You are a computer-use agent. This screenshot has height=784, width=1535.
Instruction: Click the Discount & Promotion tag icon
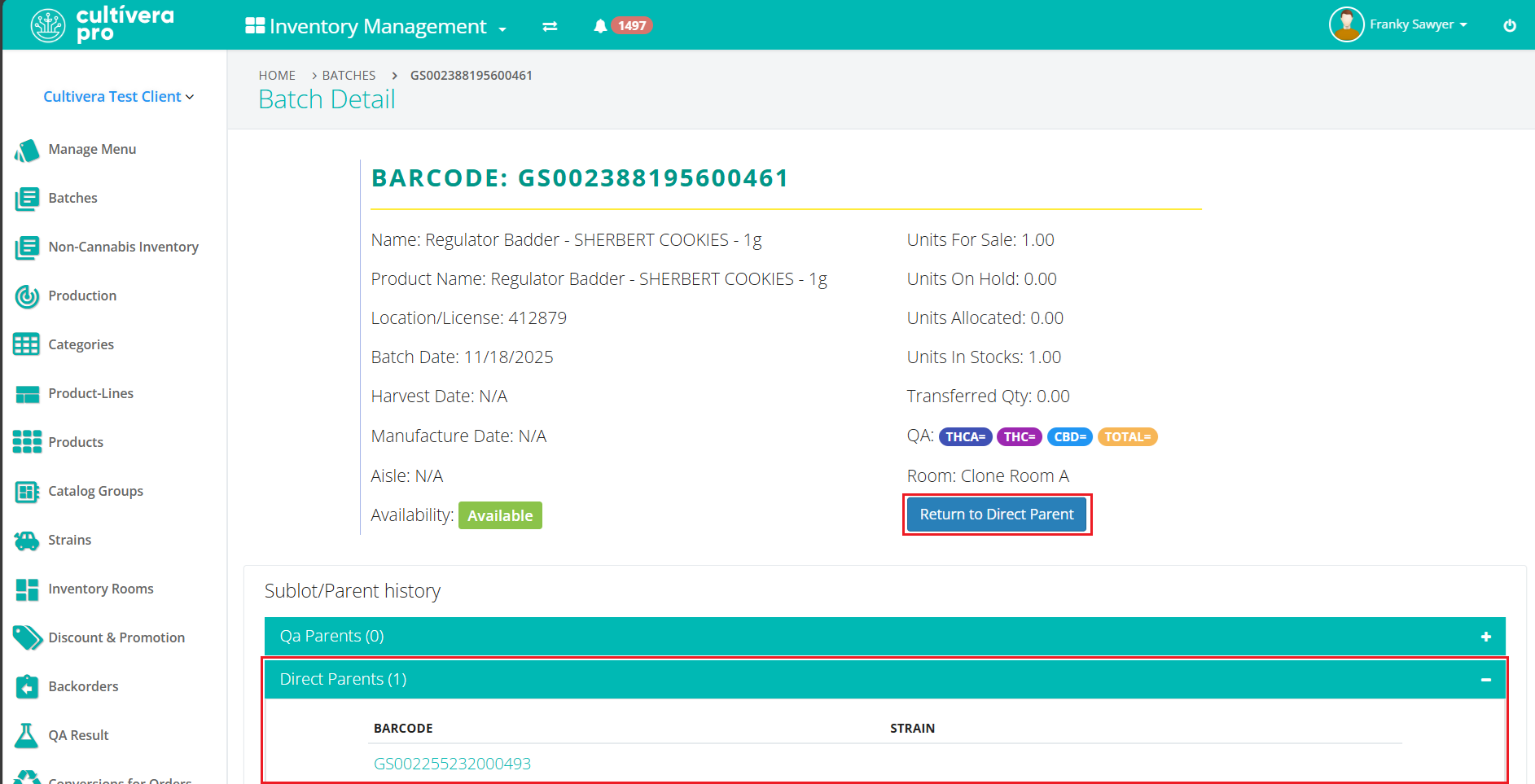tap(27, 637)
